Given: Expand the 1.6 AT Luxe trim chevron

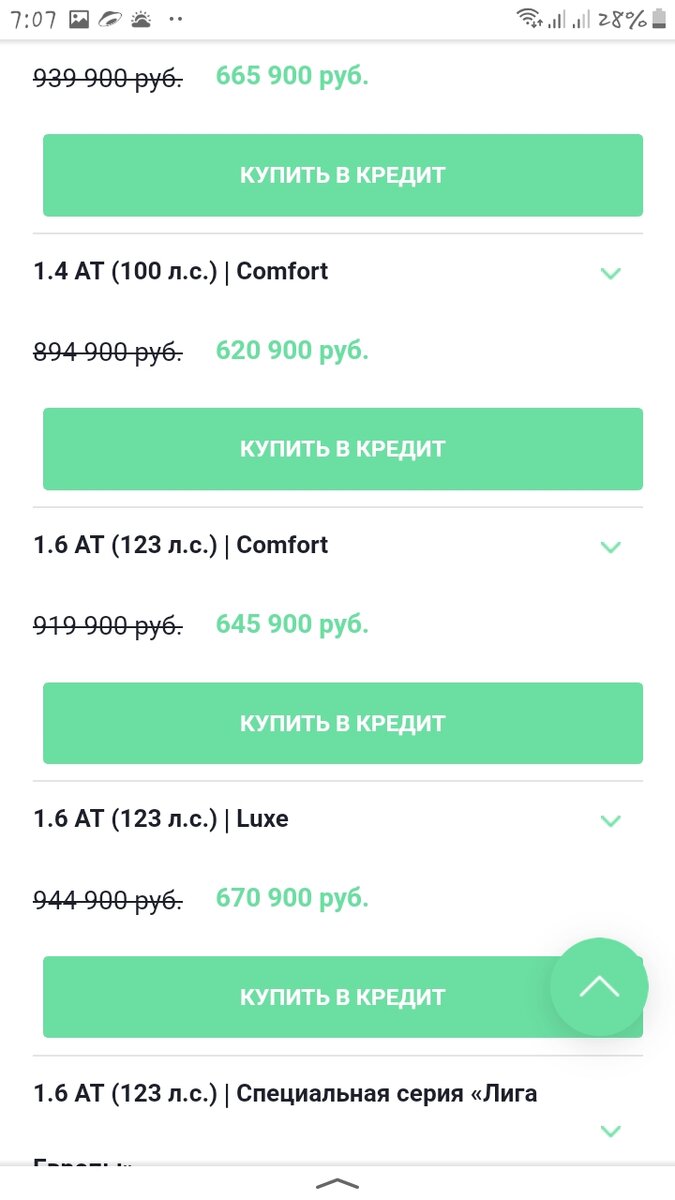Looking at the screenshot, I should 610,821.
